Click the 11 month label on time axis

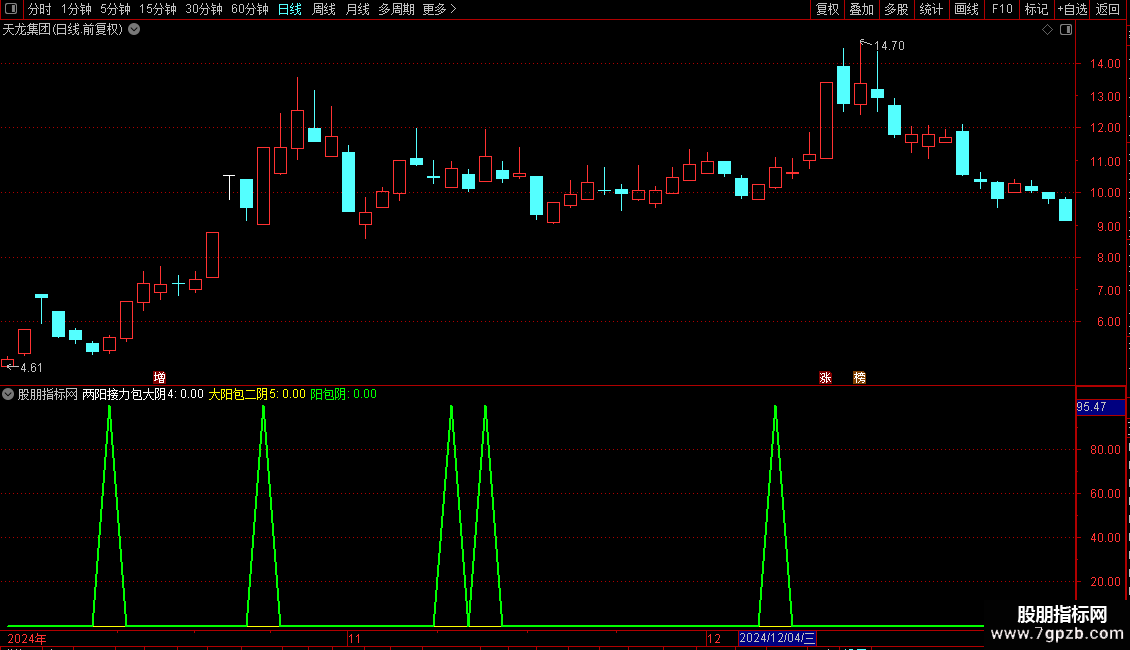pyautogui.click(x=355, y=639)
